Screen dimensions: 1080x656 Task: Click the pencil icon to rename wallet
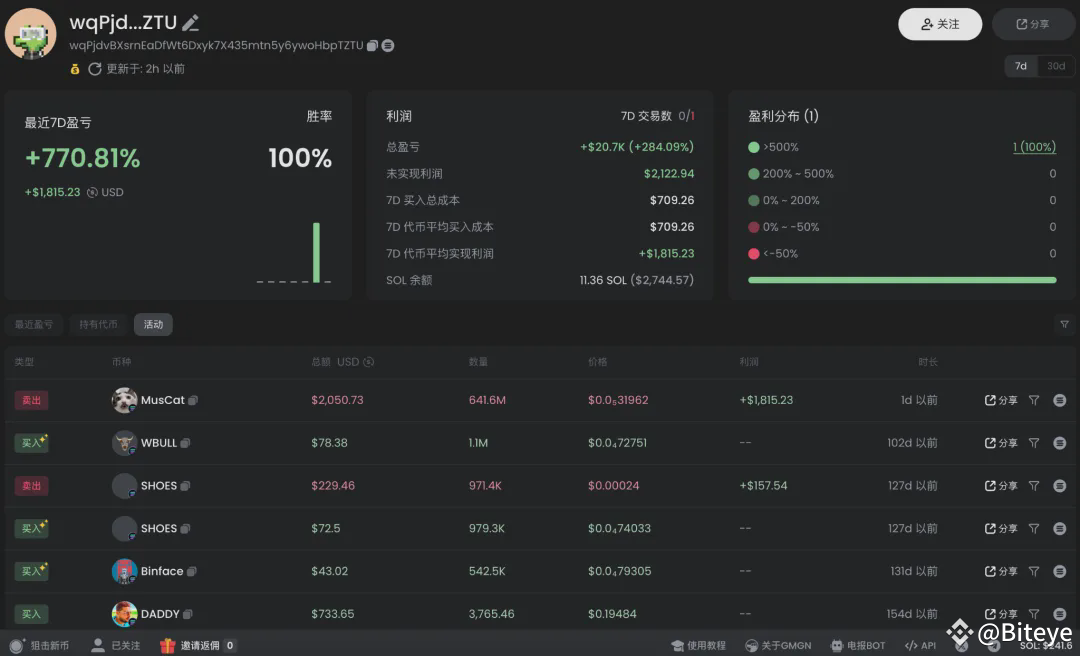[191, 23]
